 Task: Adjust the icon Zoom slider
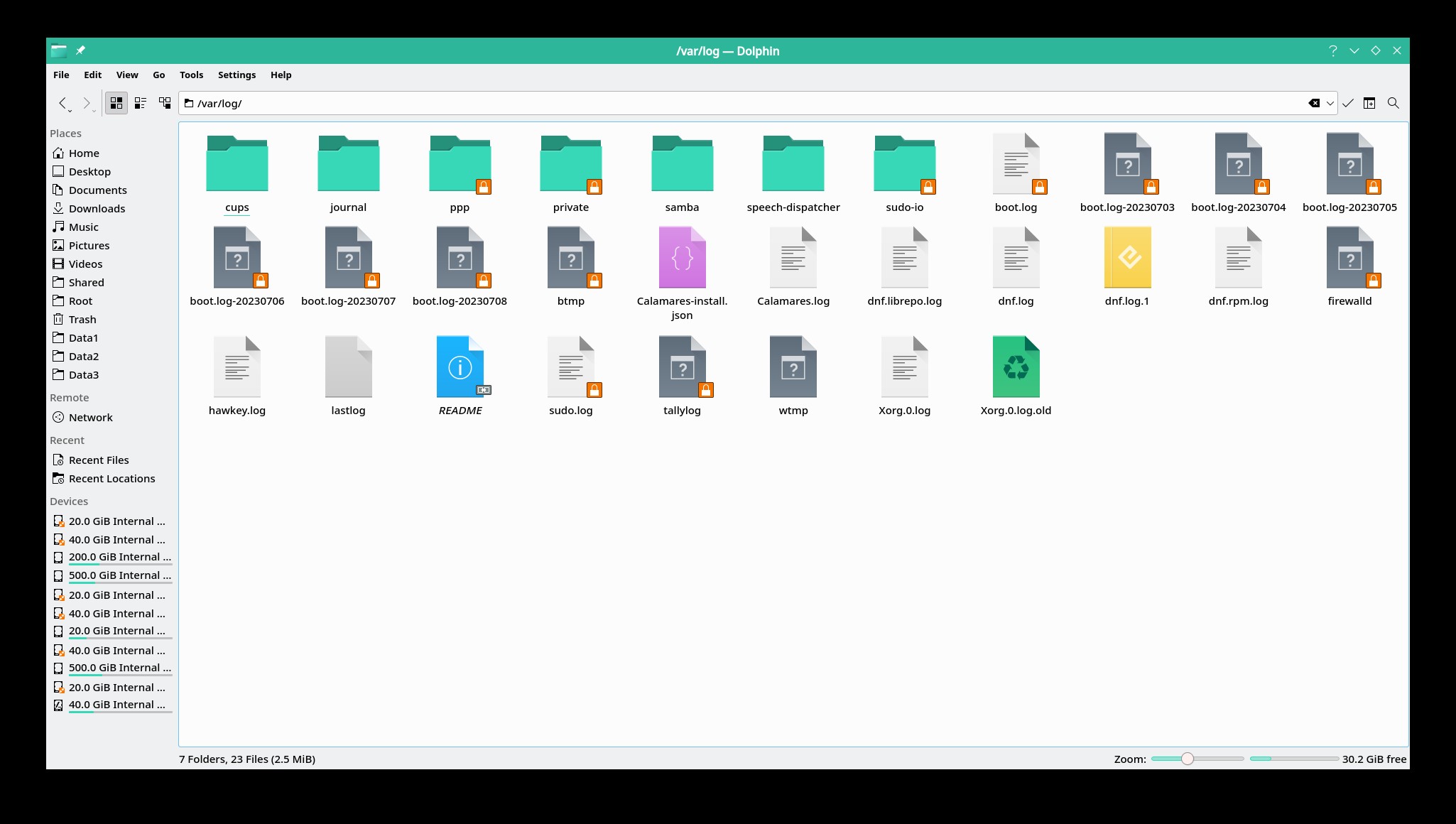click(x=1188, y=759)
